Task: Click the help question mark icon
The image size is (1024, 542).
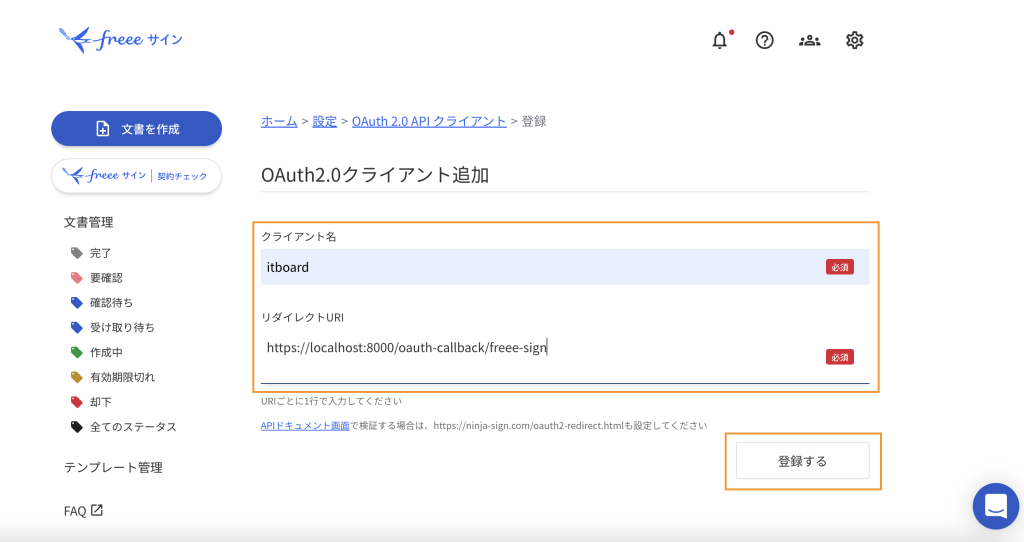Action: click(765, 40)
